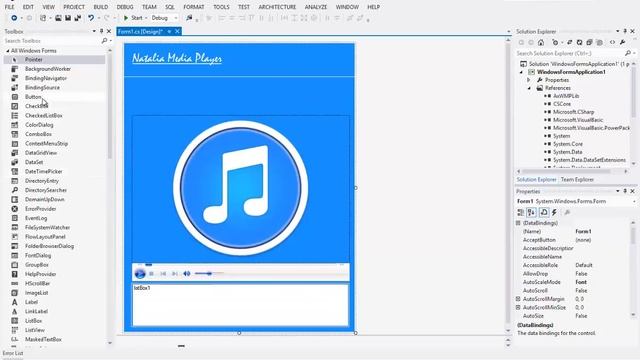Click the Navigate Backward toolbar icon
This screenshot has height=360, width=640.
pyautogui.click(x=14, y=18)
